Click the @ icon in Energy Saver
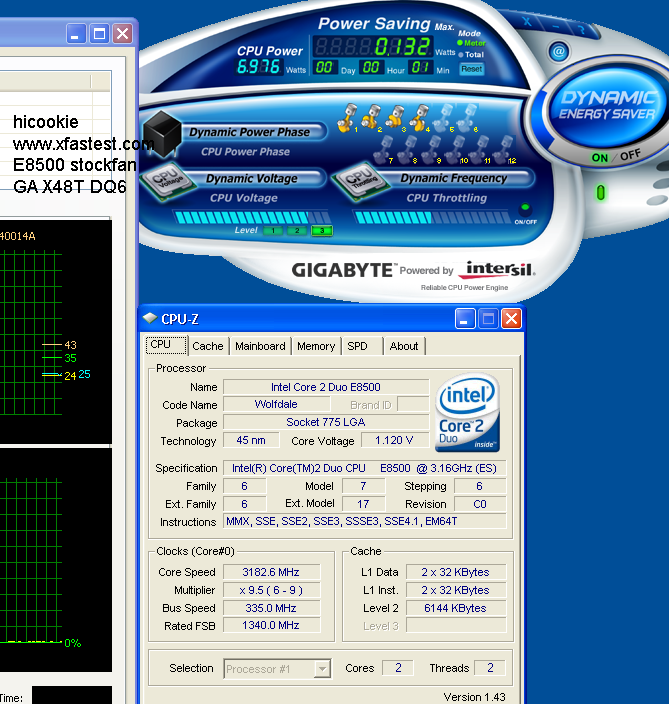 559,52
